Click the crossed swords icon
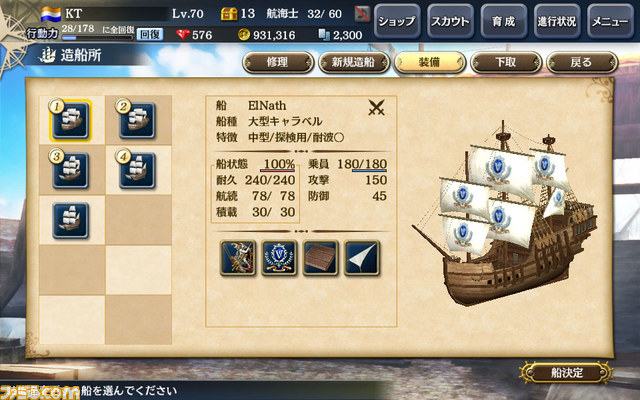This screenshot has height=400, width=640. 376,107
